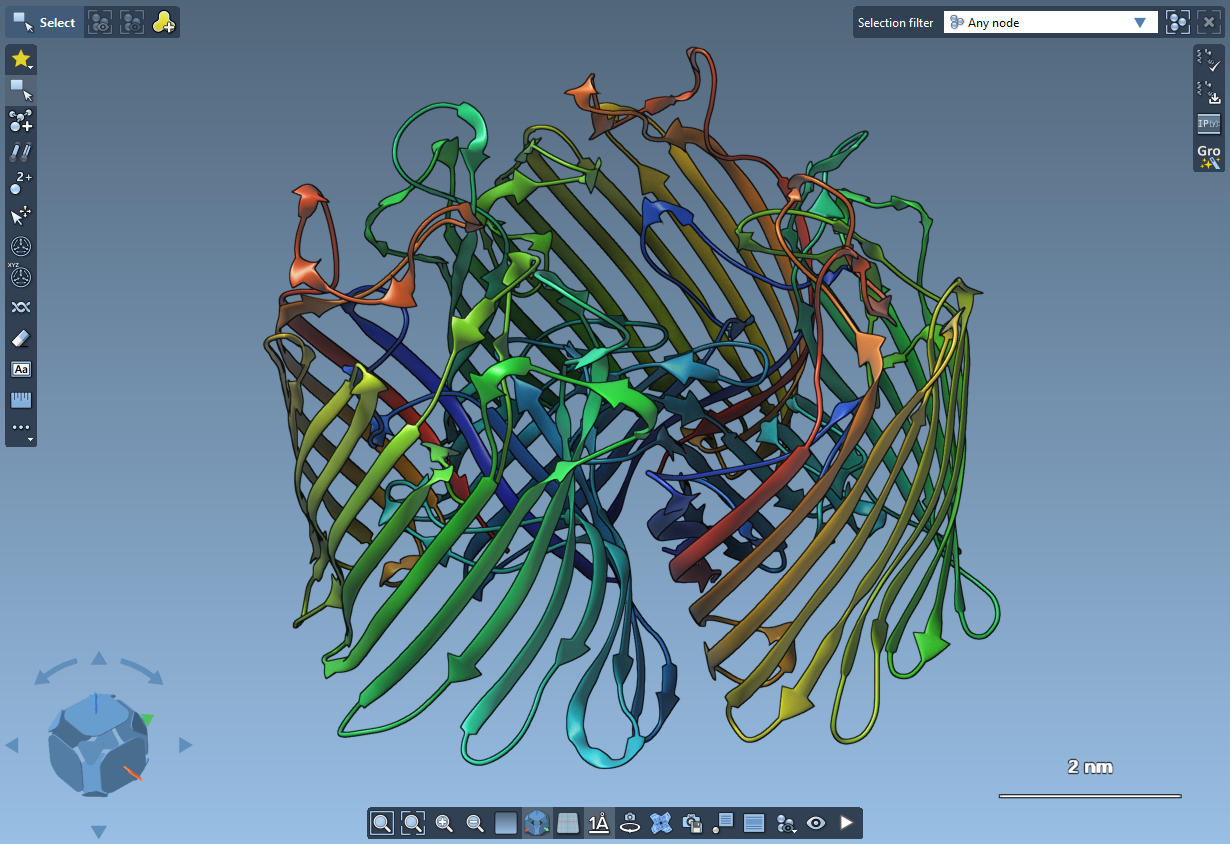The width and height of the screenshot is (1230, 844).
Task: Toggle visibility with the eye icon
Action: pyautogui.click(x=816, y=823)
